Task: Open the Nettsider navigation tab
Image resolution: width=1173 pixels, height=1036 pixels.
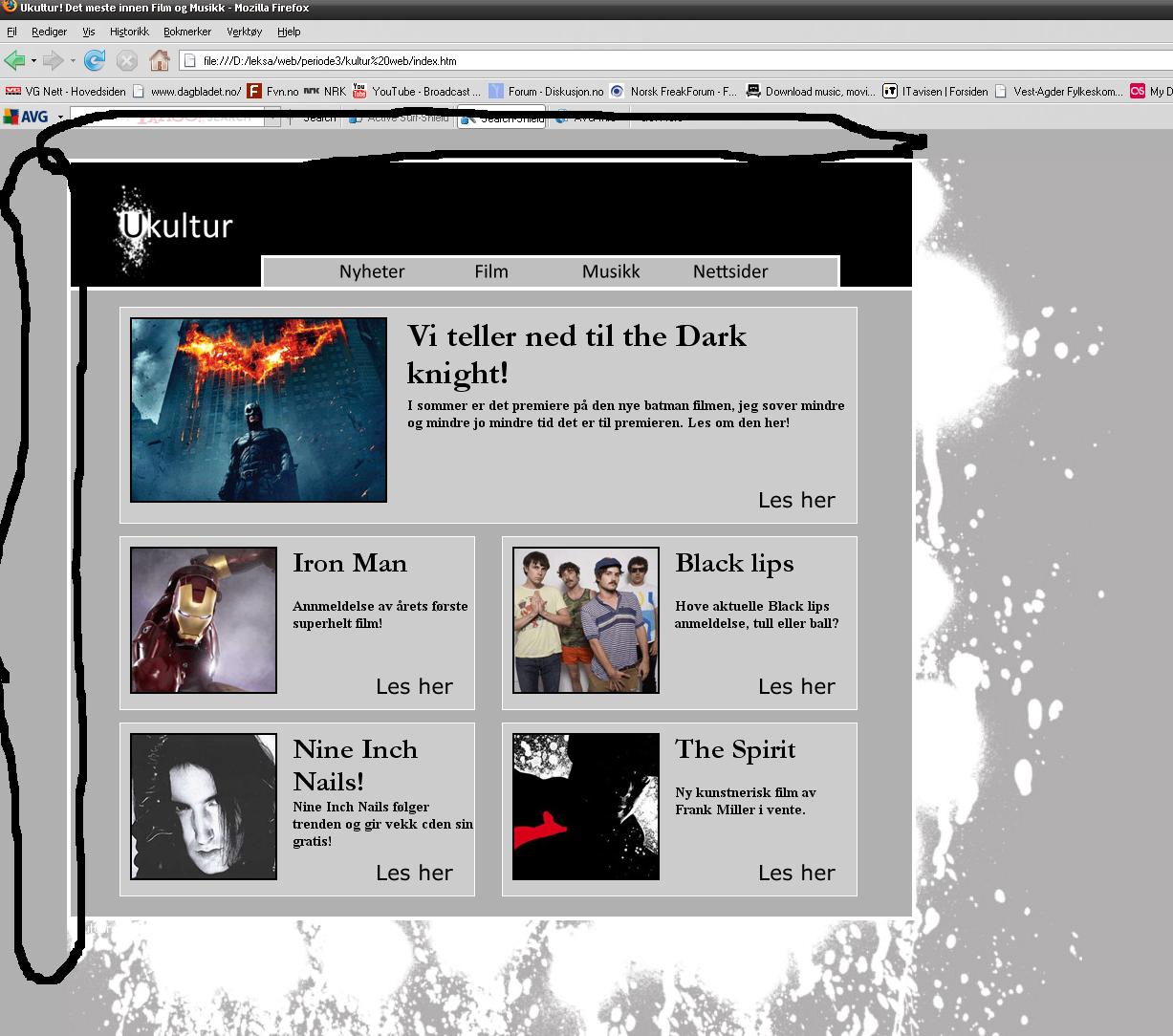Action: point(730,271)
